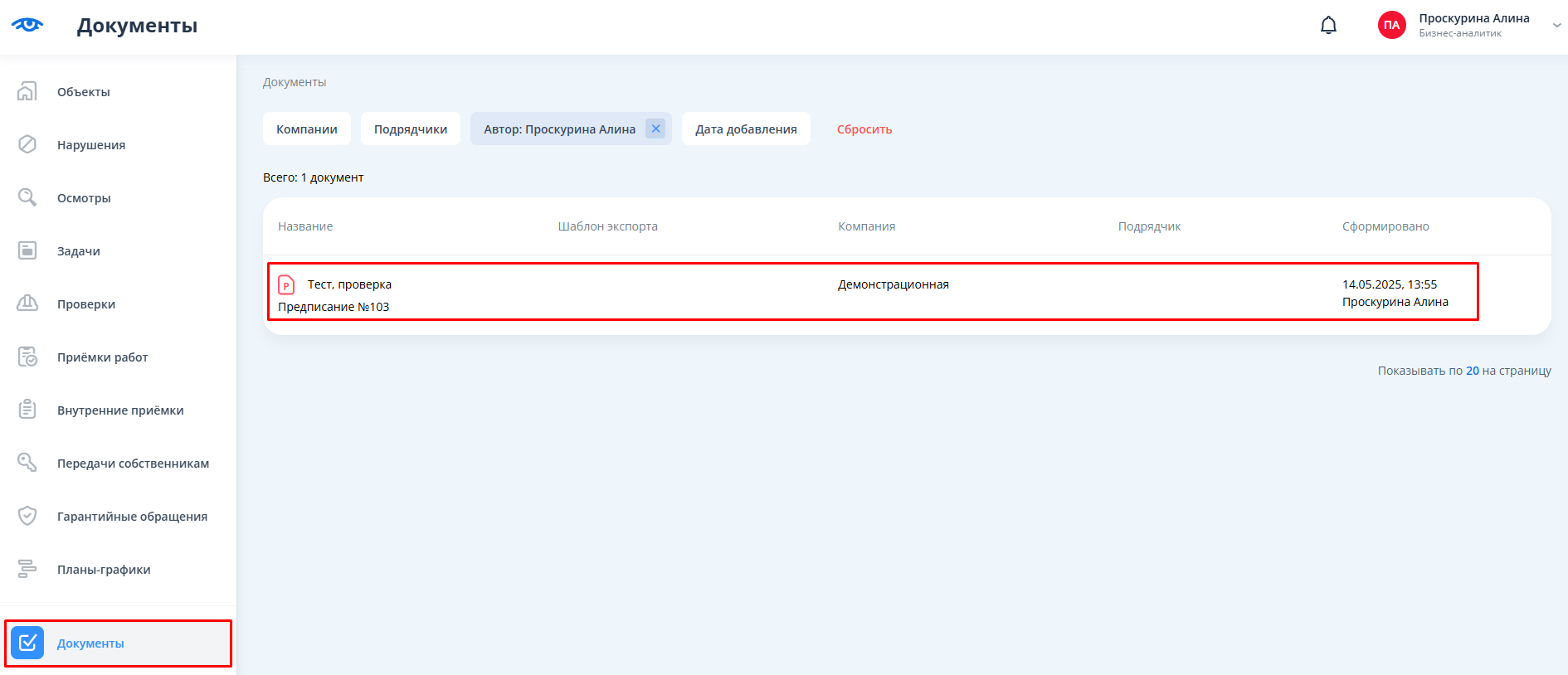Open Осмотры via magnifier icon
Screen dimensions: 1568x675
pos(27,197)
